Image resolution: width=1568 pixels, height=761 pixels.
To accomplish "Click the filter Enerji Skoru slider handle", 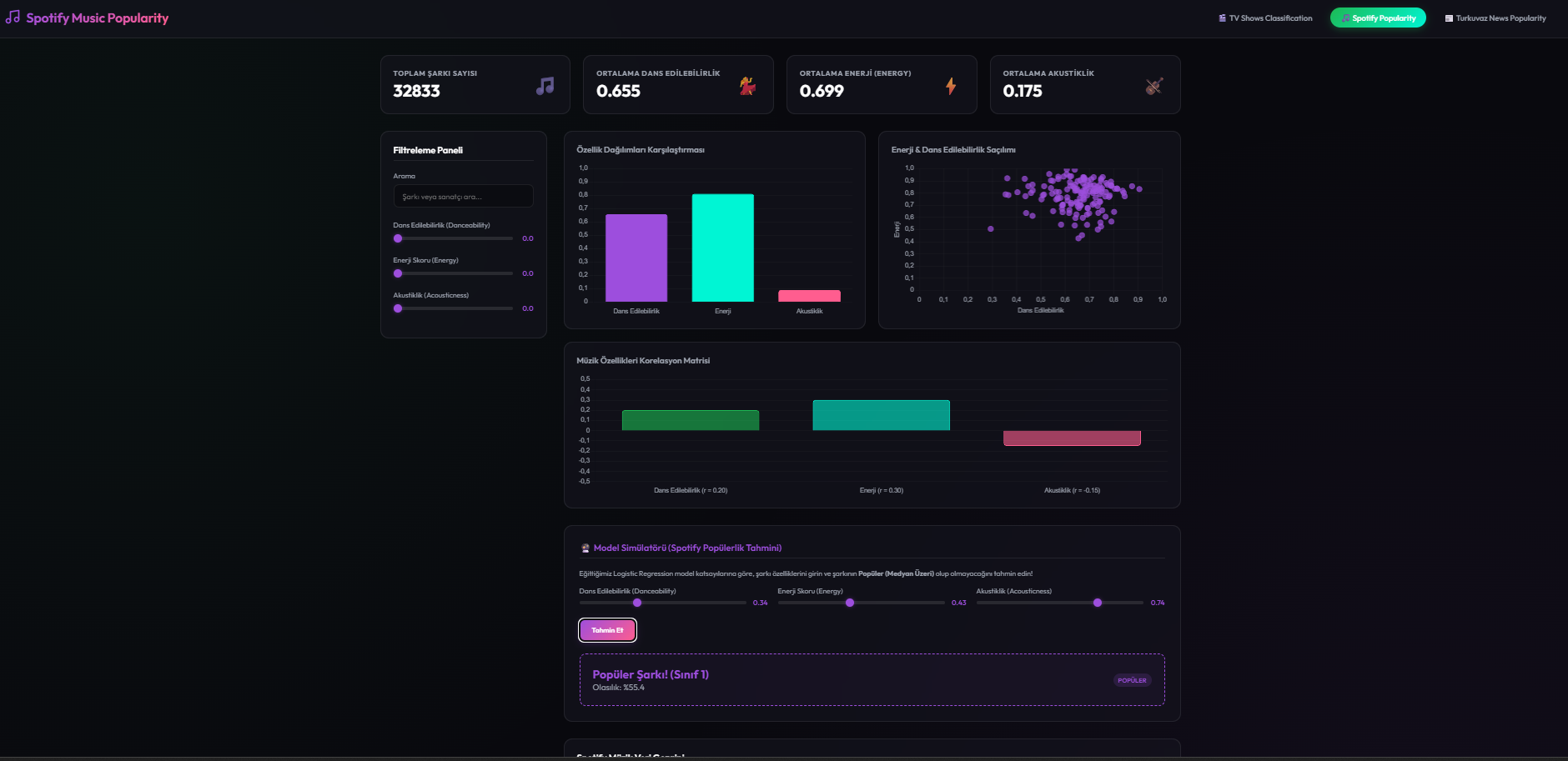I will pos(398,273).
